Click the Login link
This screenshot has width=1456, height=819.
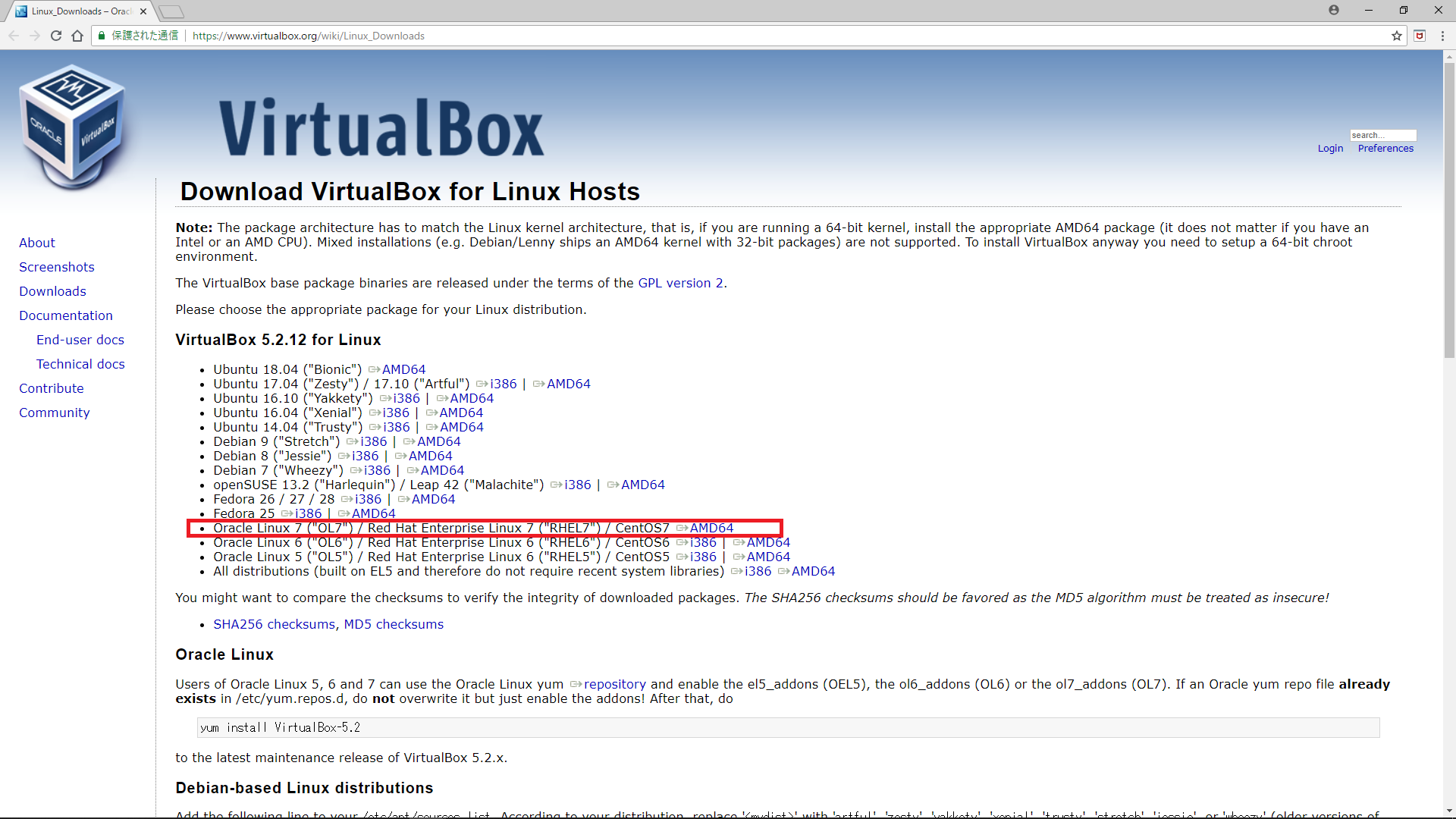click(1330, 149)
